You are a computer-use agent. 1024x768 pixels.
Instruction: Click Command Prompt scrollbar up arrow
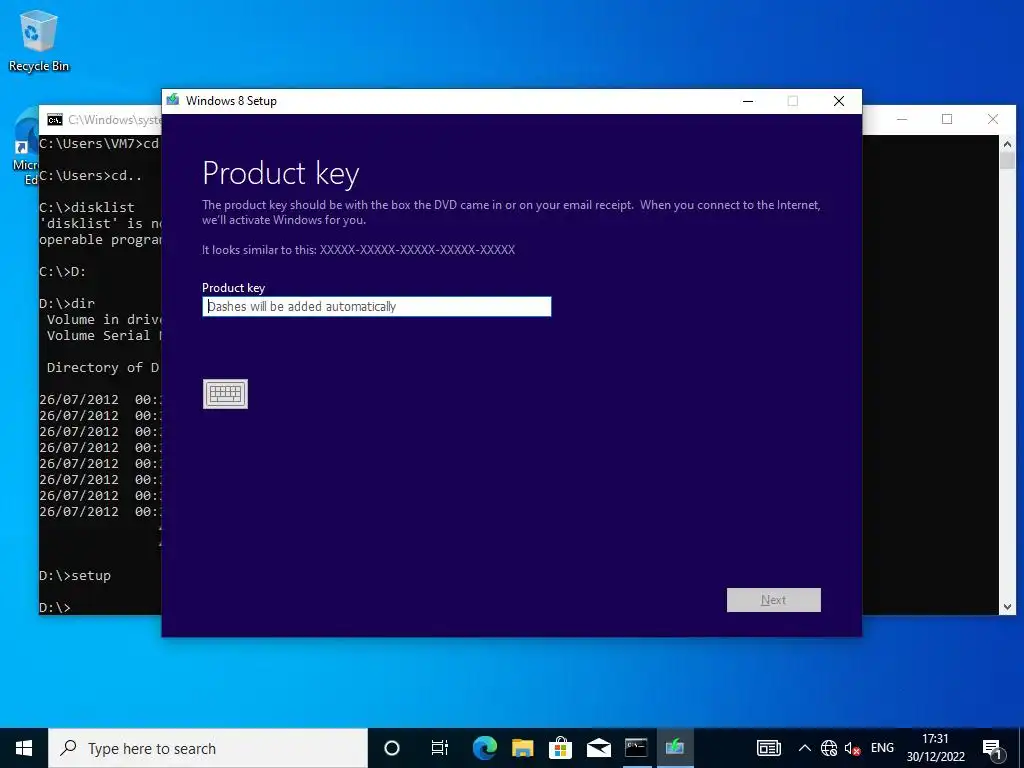1007,144
